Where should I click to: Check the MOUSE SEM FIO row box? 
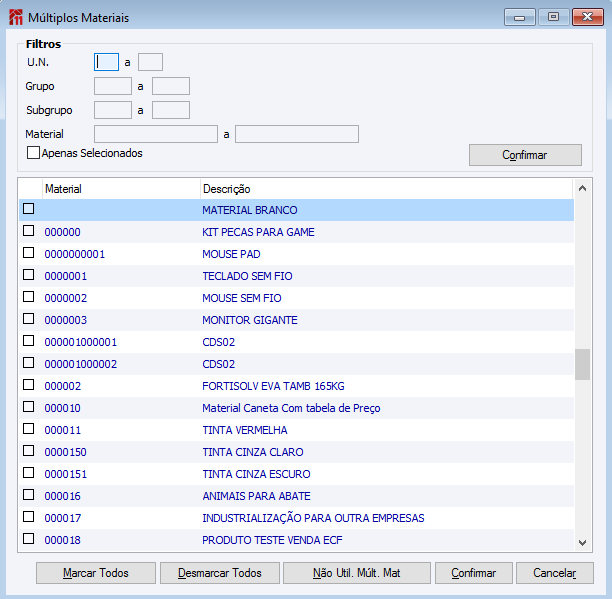(x=28, y=297)
